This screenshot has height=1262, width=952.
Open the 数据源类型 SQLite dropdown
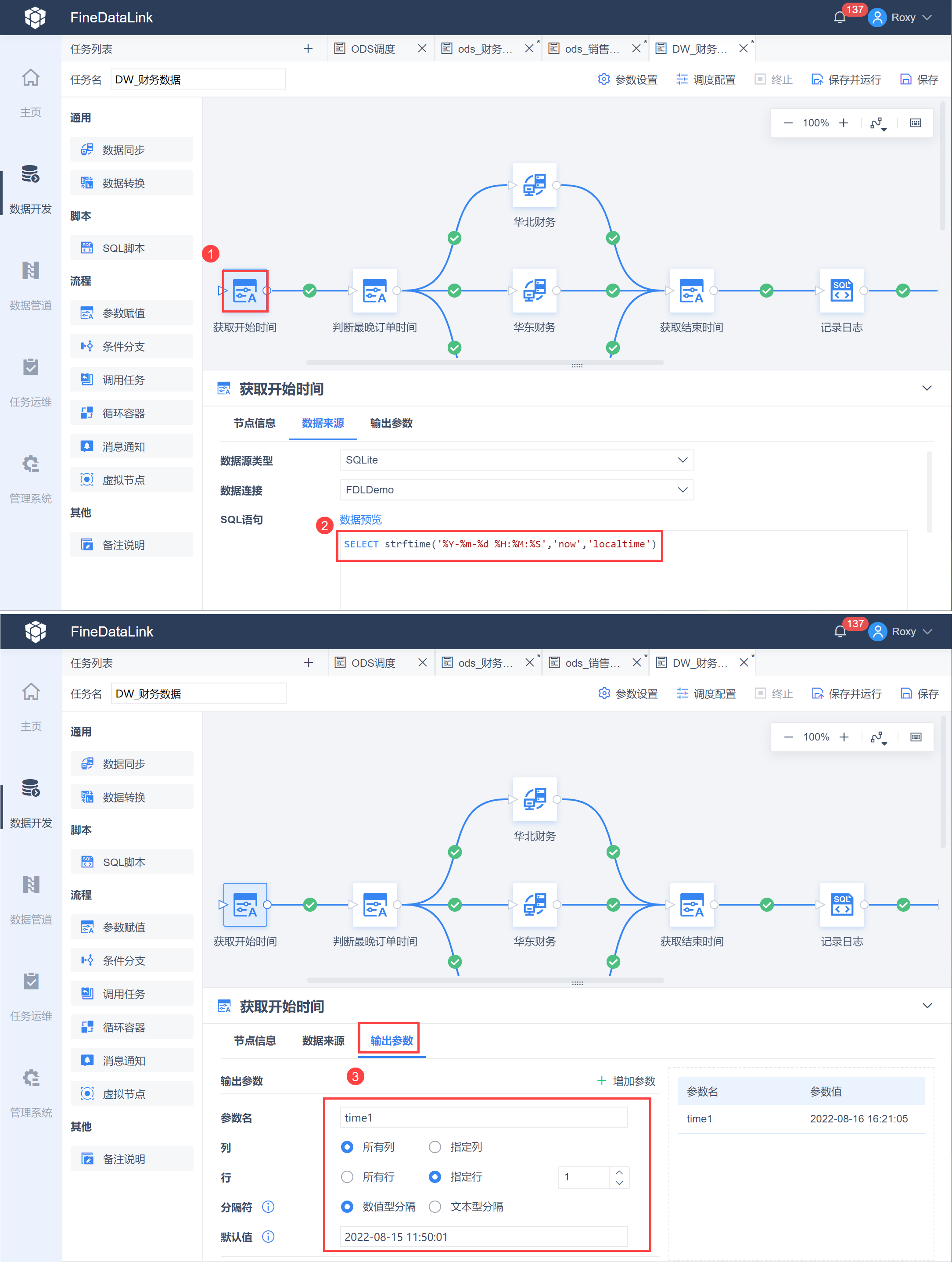tap(517, 460)
